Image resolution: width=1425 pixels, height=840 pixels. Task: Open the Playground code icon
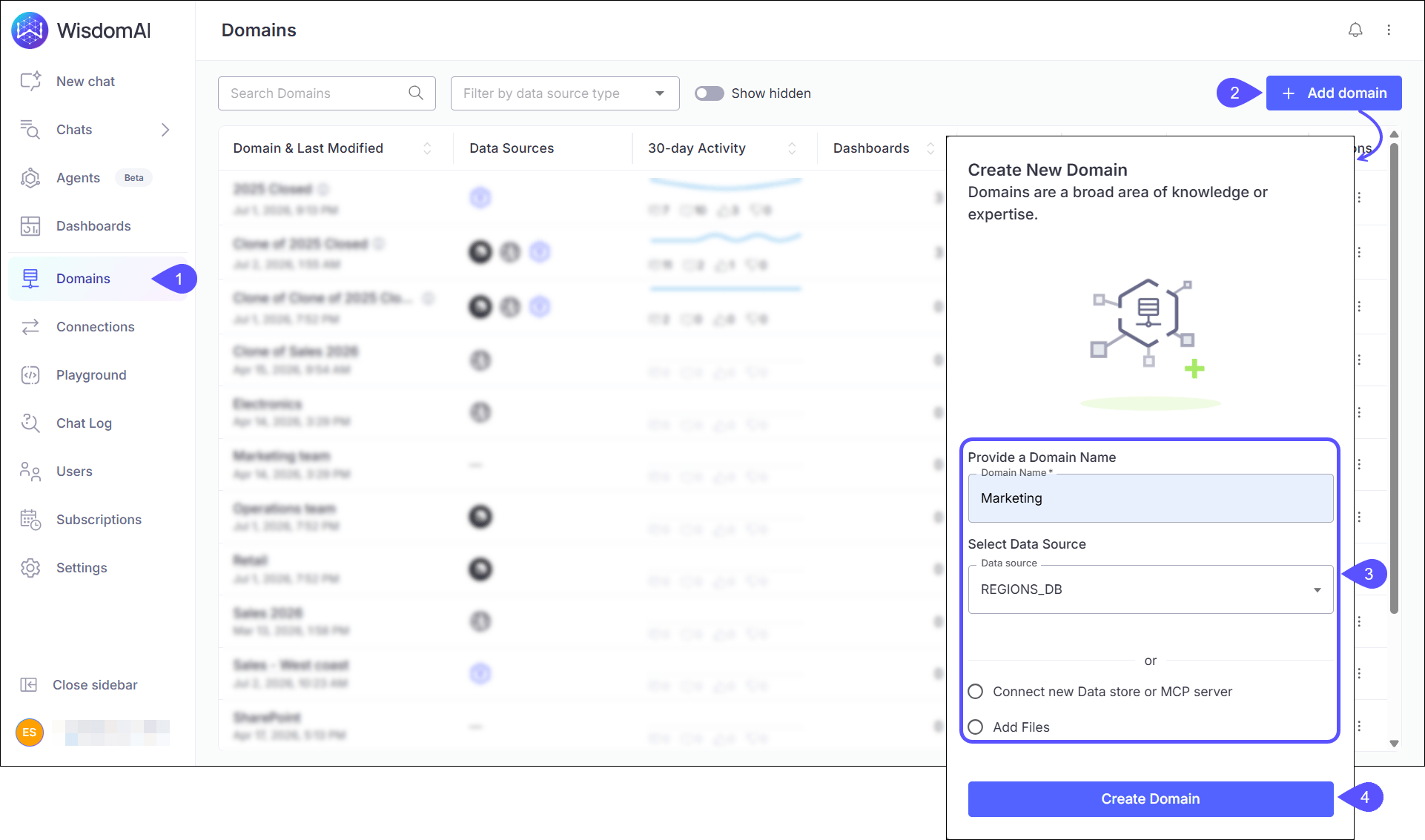click(x=30, y=375)
